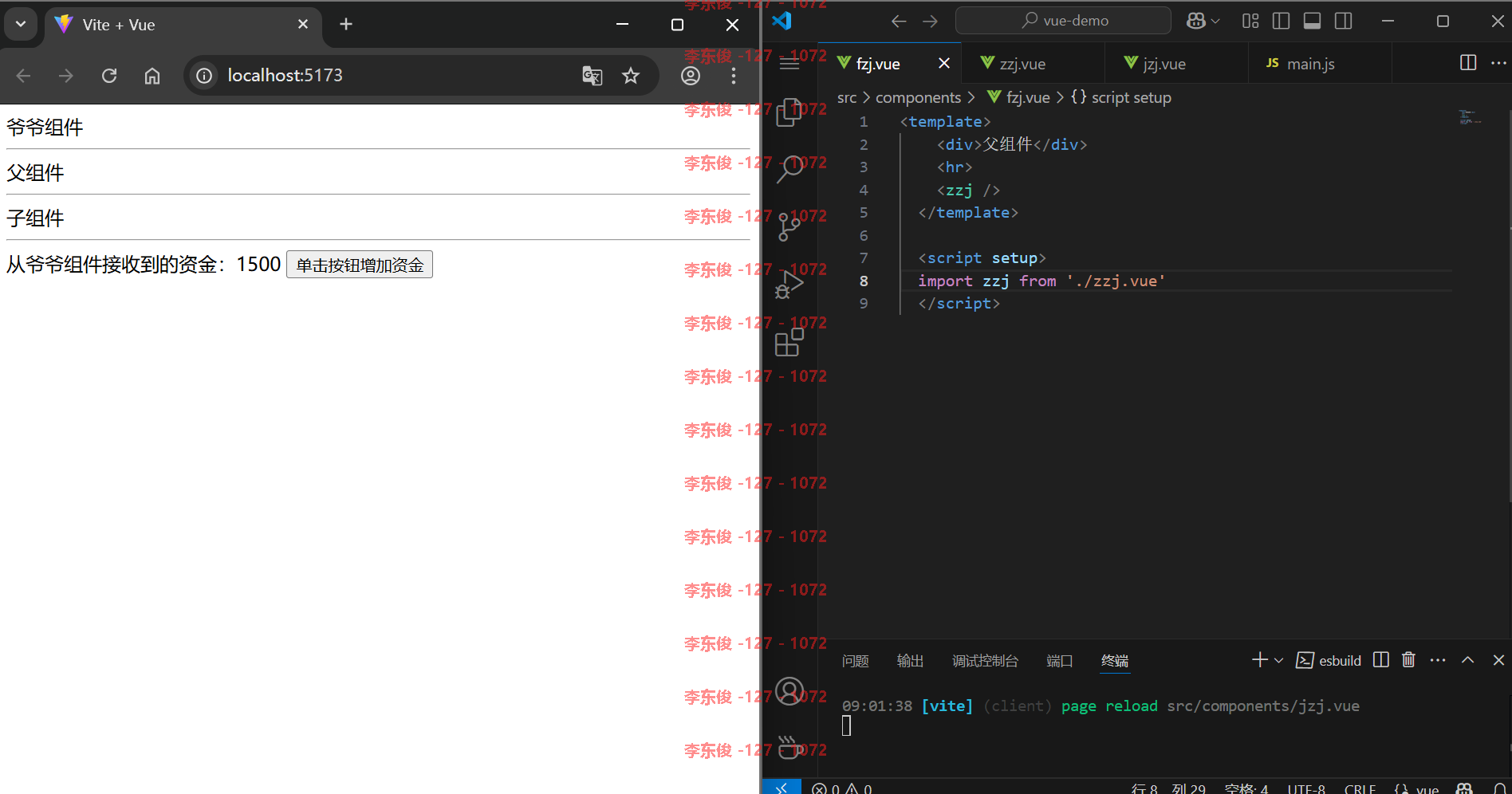Image resolution: width=1512 pixels, height=794 pixels.
Task: Click the 空格: 4 indentation status
Action: coord(1246,788)
